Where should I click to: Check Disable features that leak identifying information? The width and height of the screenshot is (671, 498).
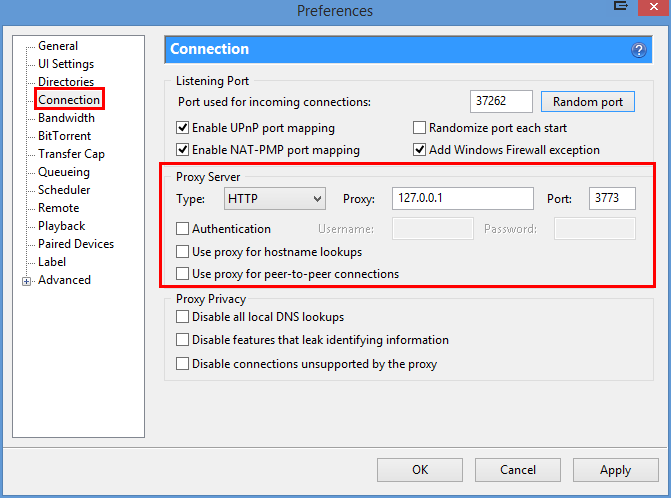pyautogui.click(x=182, y=340)
